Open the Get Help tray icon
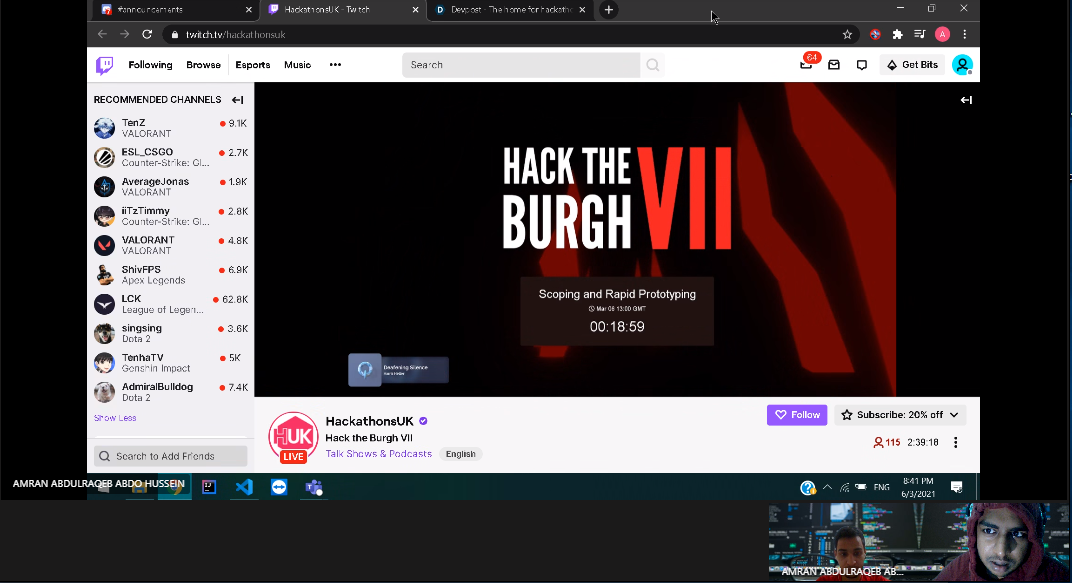This screenshot has height=583, width=1072. [x=807, y=487]
